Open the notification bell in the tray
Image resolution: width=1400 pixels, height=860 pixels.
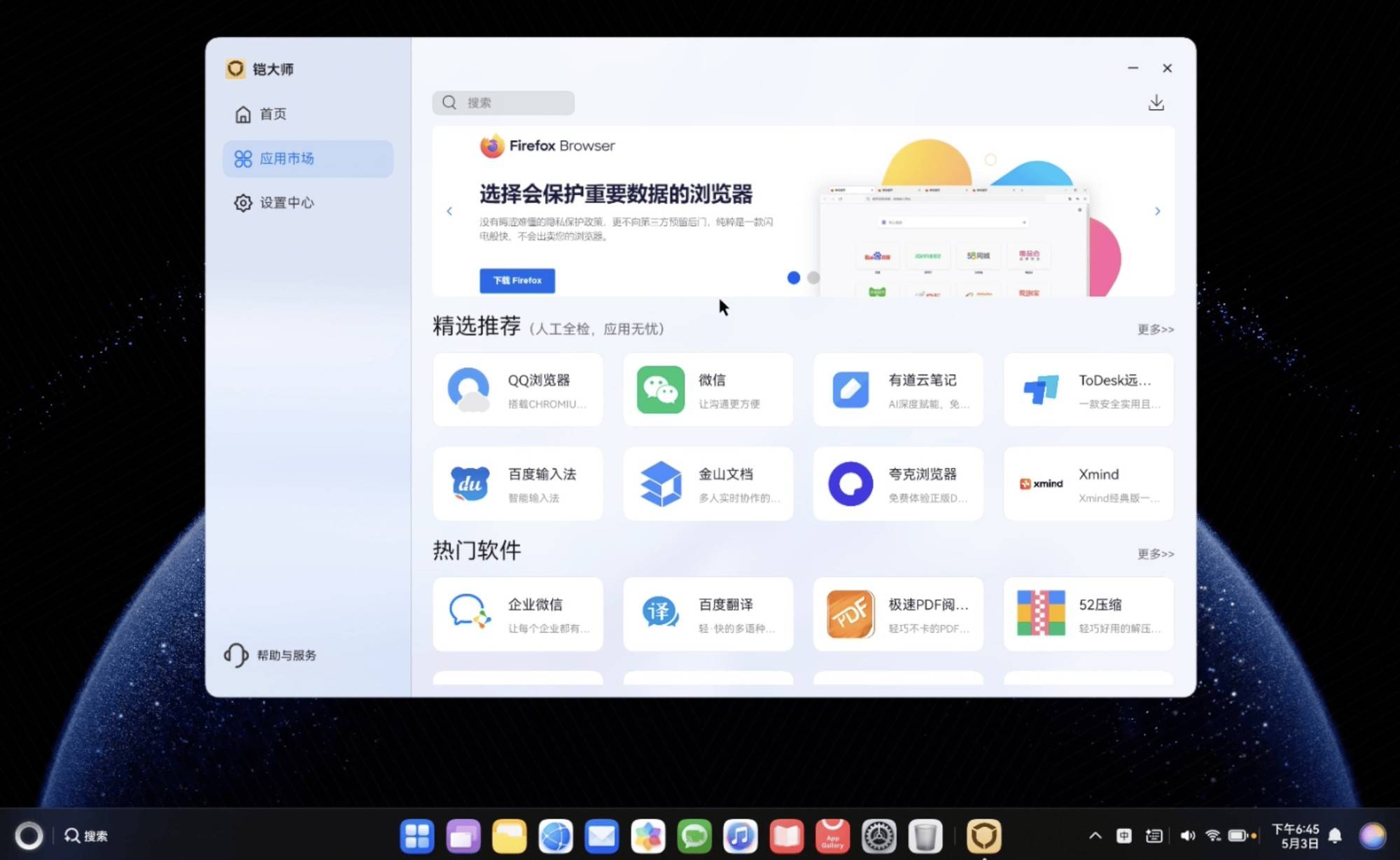(x=1335, y=835)
